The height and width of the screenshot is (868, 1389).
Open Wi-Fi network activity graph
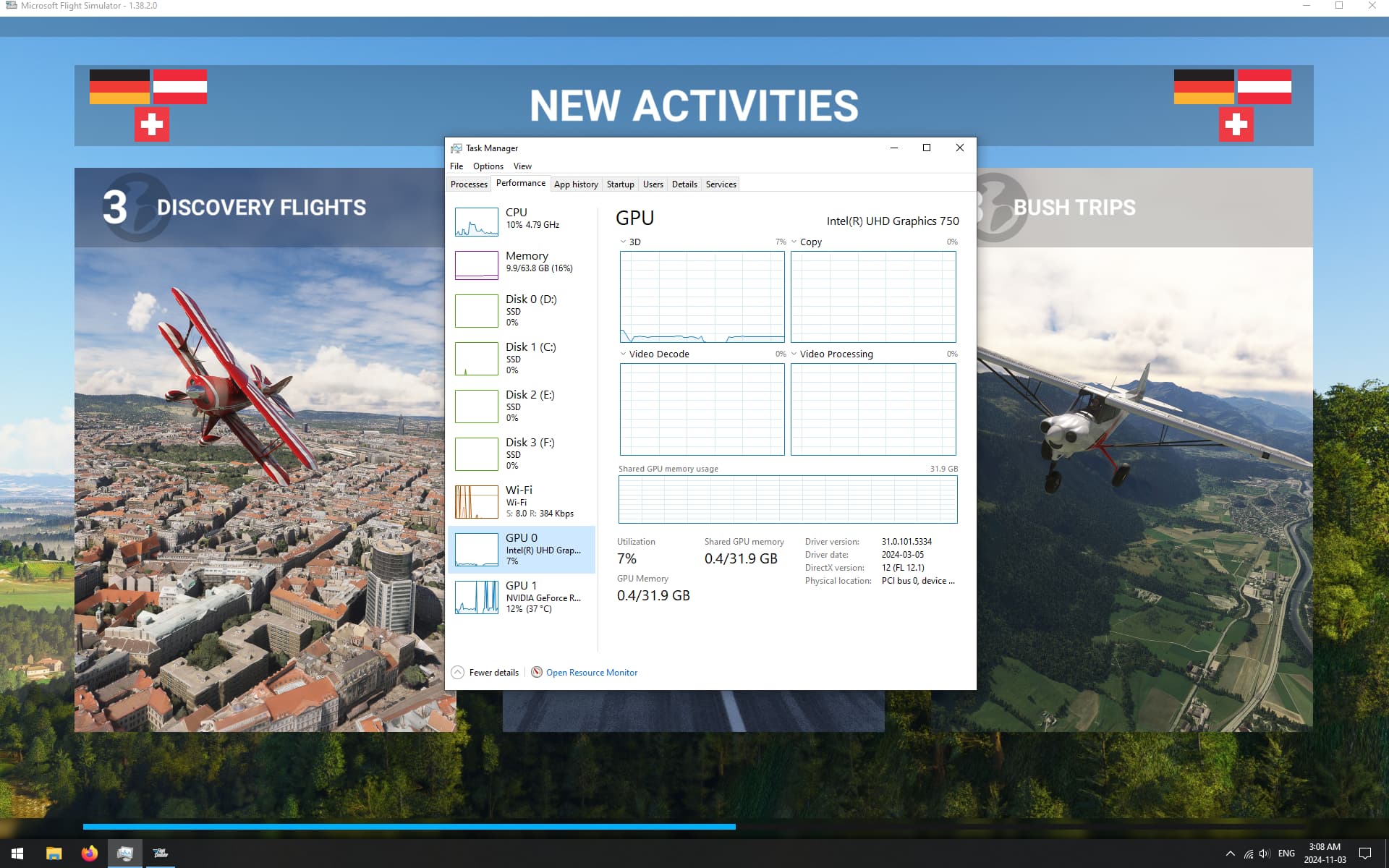pyautogui.click(x=476, y=501)
